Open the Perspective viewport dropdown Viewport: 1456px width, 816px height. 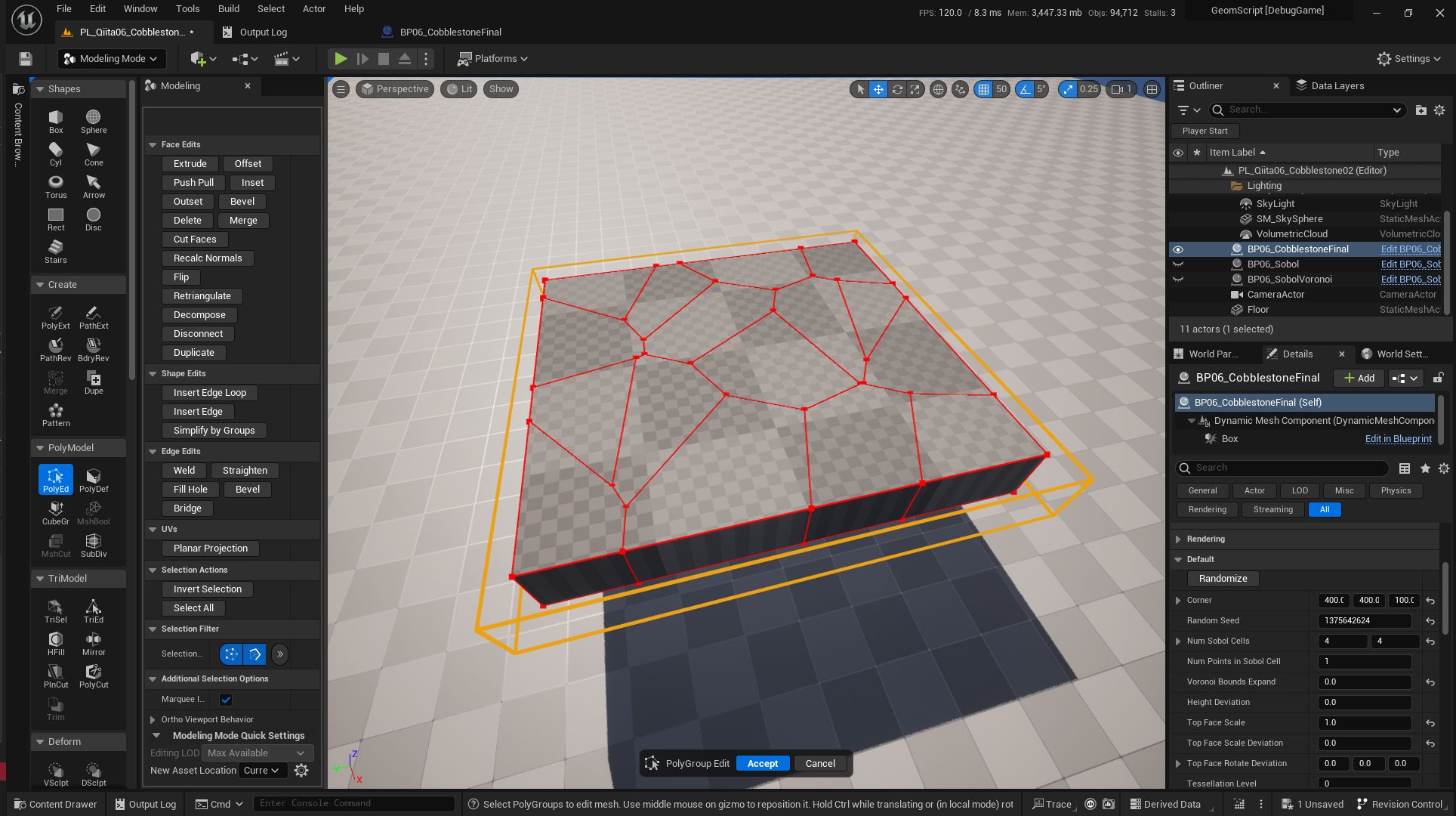394,88
